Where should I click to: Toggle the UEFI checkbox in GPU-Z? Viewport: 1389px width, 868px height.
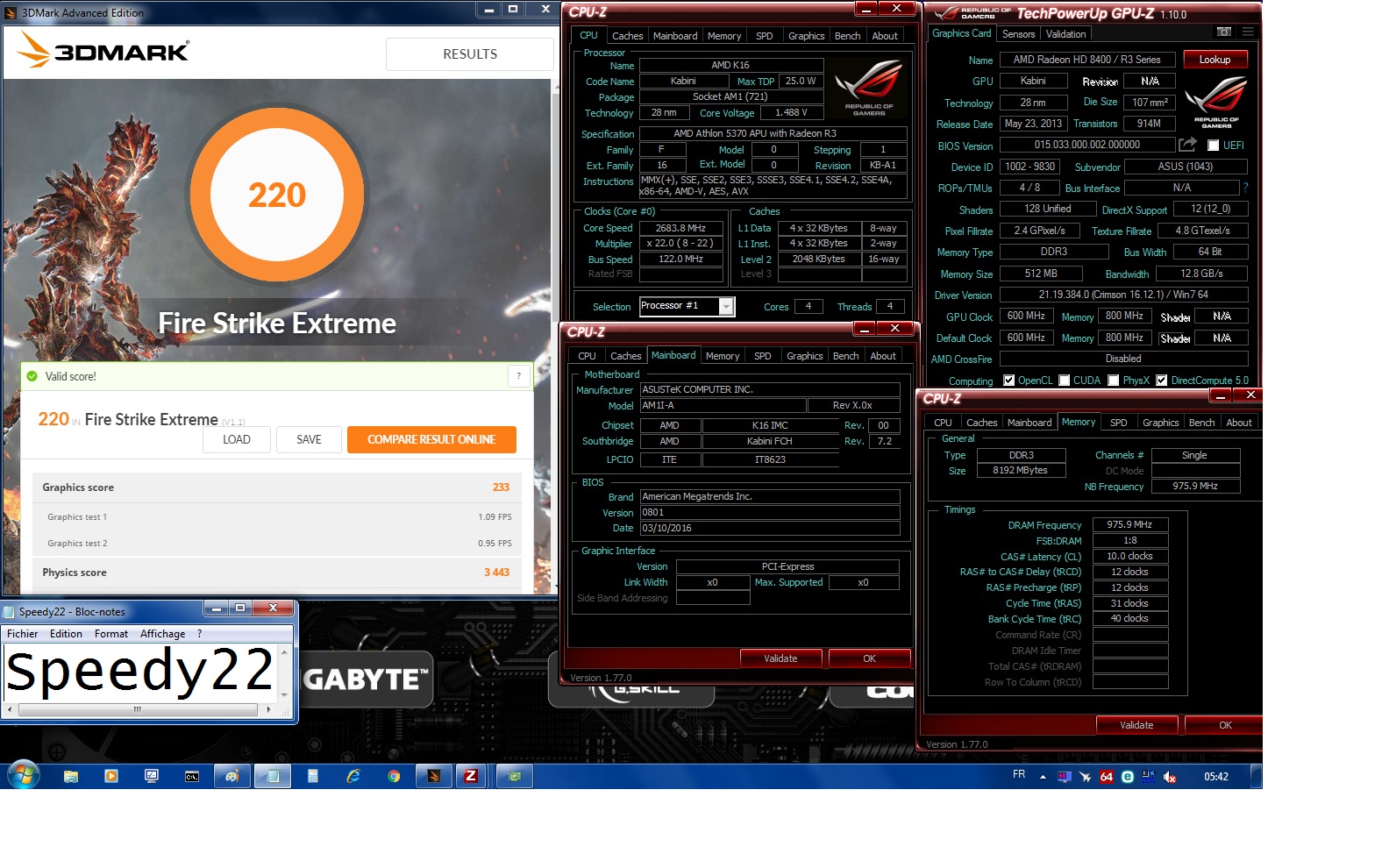tap(1214, 146)
